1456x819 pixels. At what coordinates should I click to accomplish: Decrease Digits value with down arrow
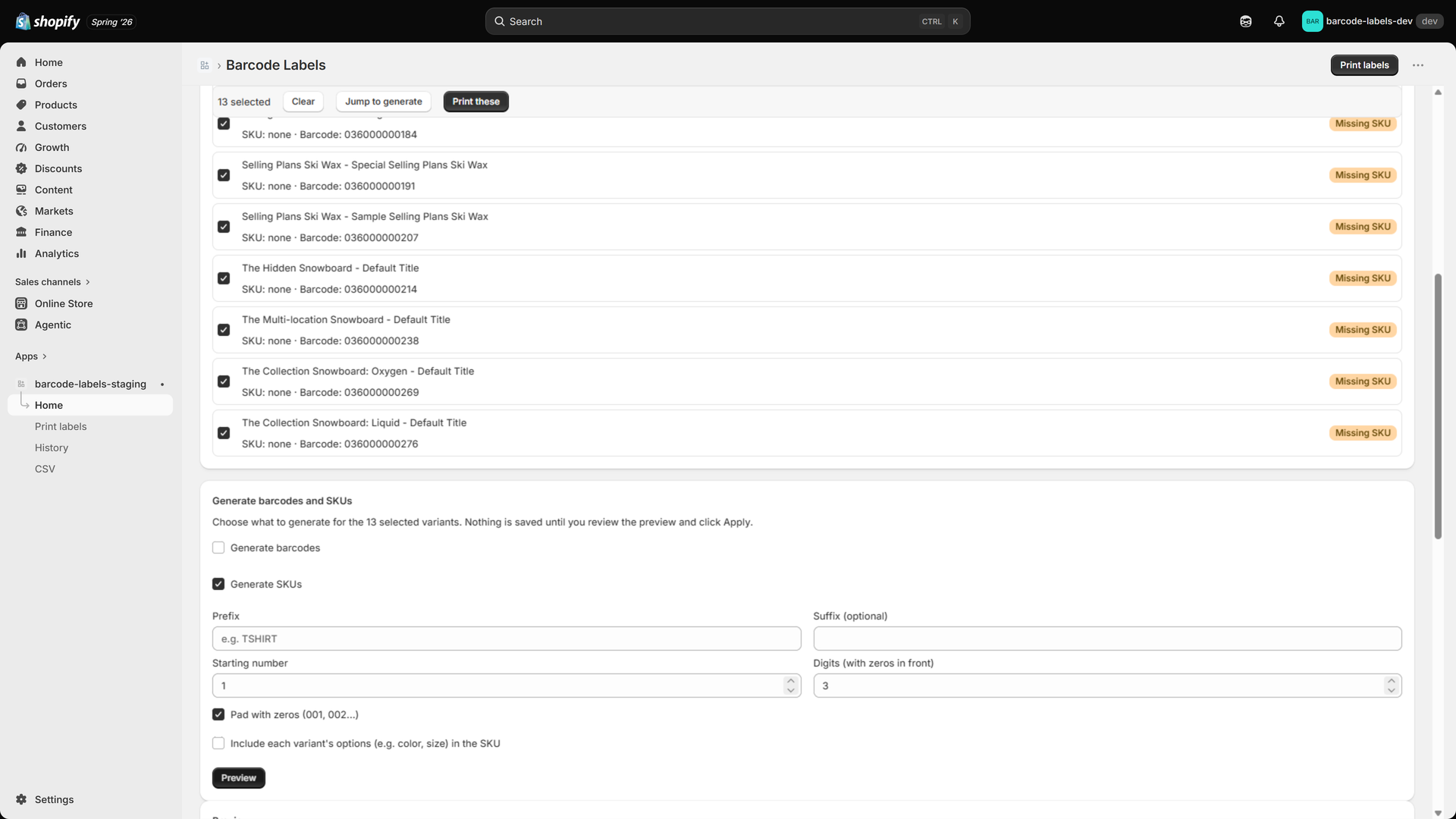pos(1392,690)
